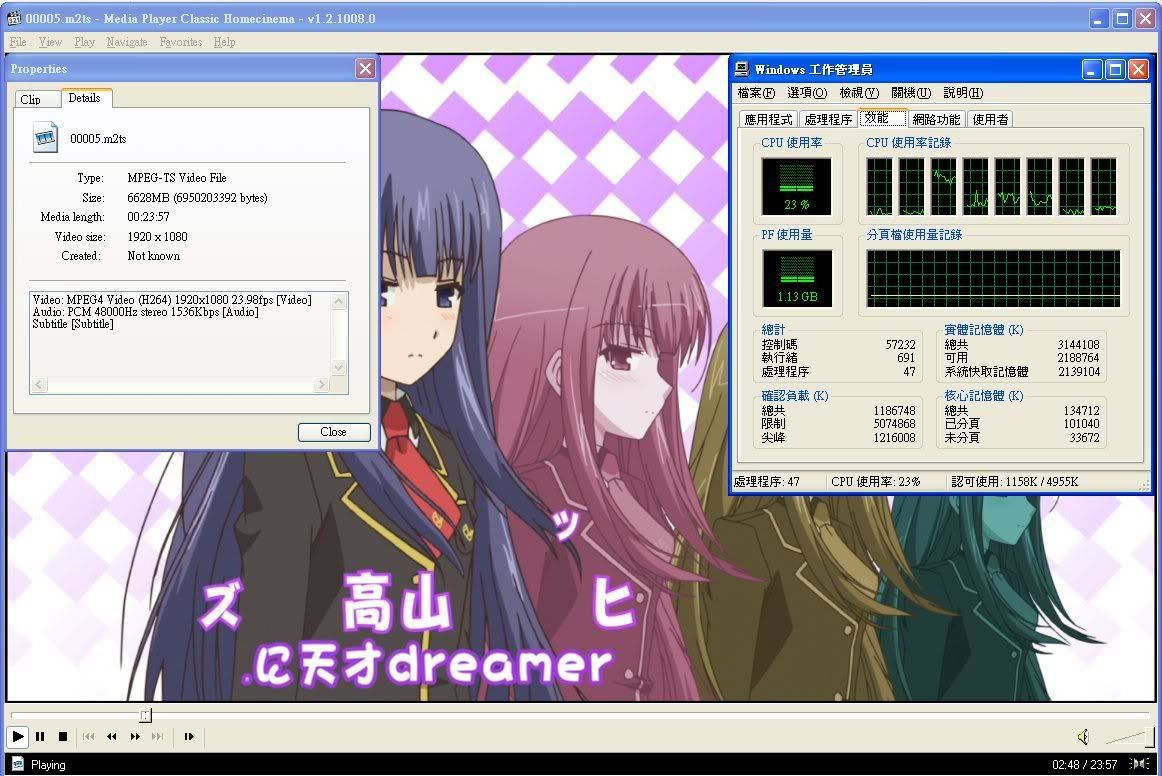This screenshot has width=1162, height=776.
Task: Click the CPU usage 23% gauge
Action: coord(797,186)
